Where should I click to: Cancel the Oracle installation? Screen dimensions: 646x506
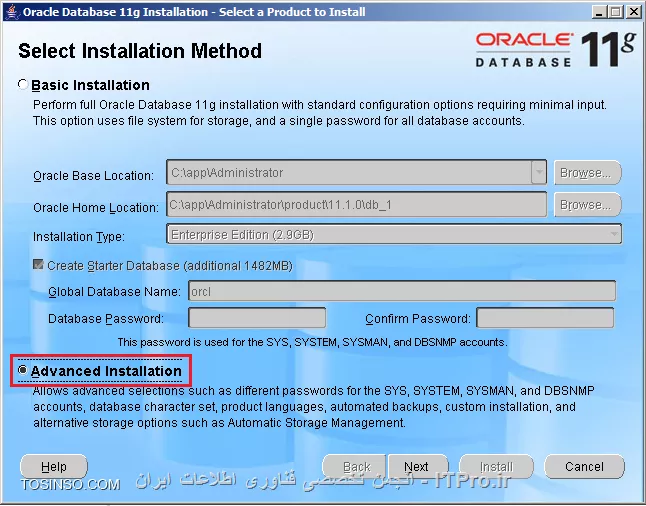pos(584,466)
